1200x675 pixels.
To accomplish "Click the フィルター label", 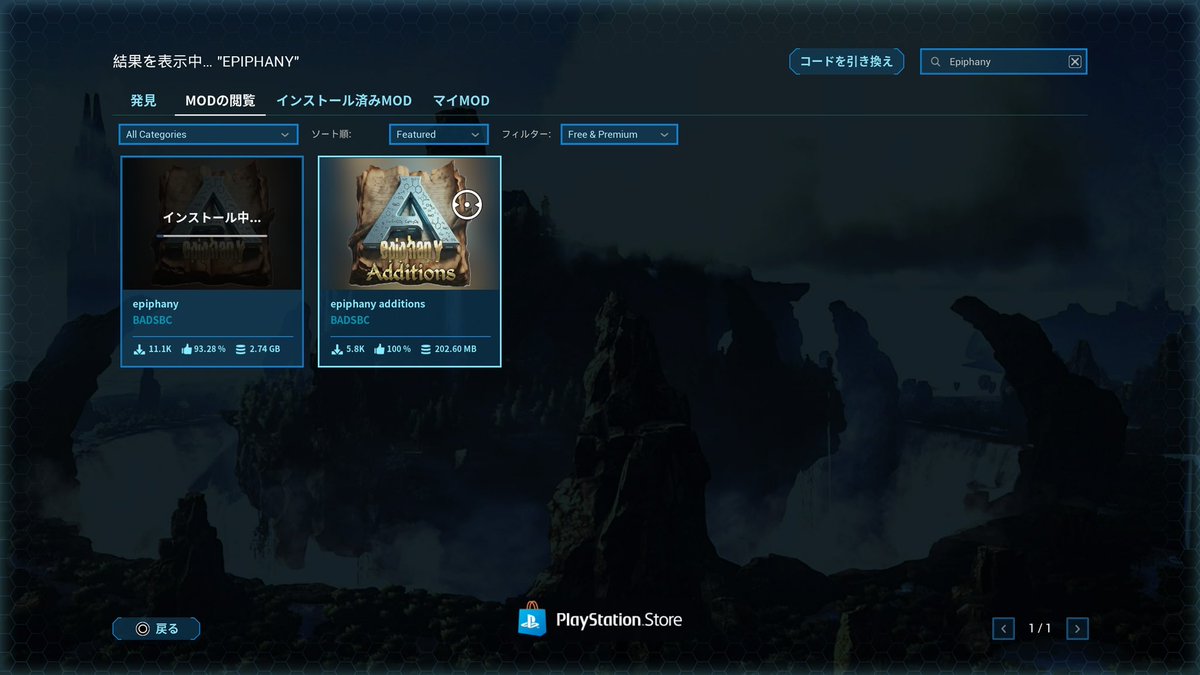I will (x=526, y=134).
